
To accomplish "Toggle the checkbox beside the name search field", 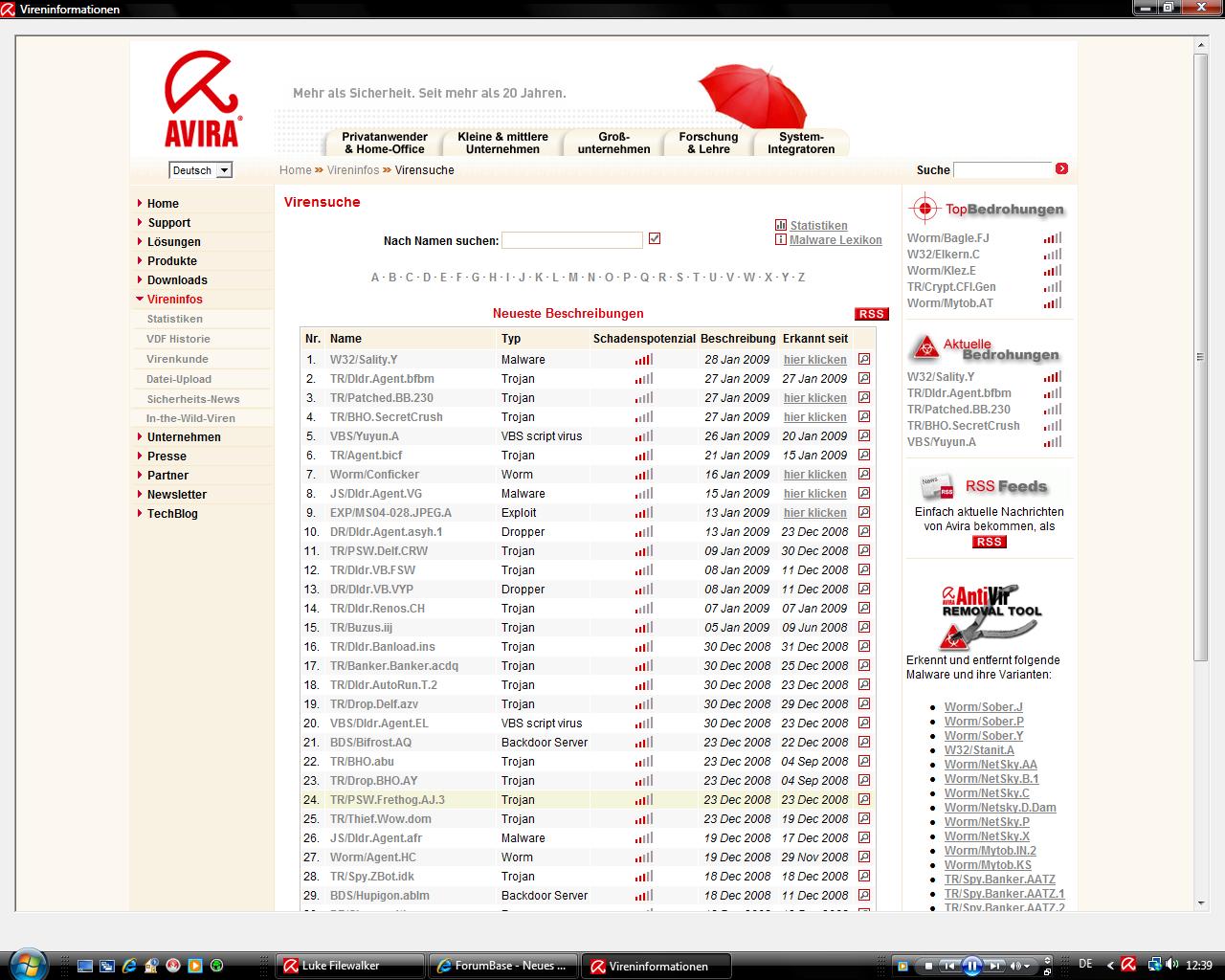I will coord(655,238).
